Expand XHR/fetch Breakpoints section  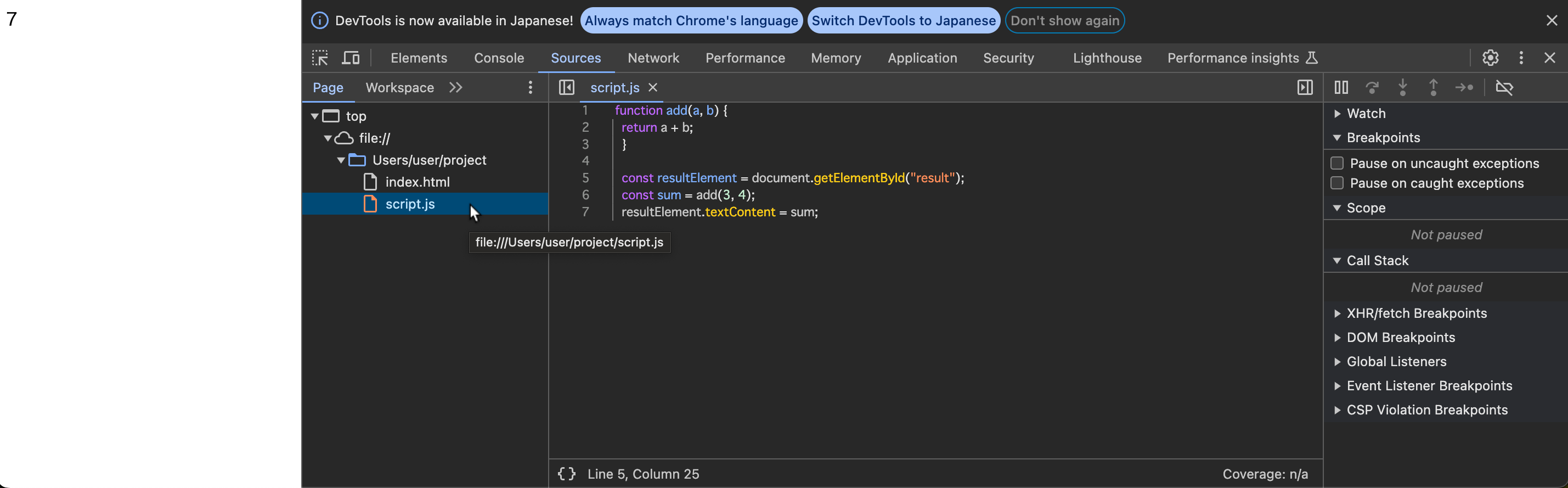click(x=1416, y=313)
